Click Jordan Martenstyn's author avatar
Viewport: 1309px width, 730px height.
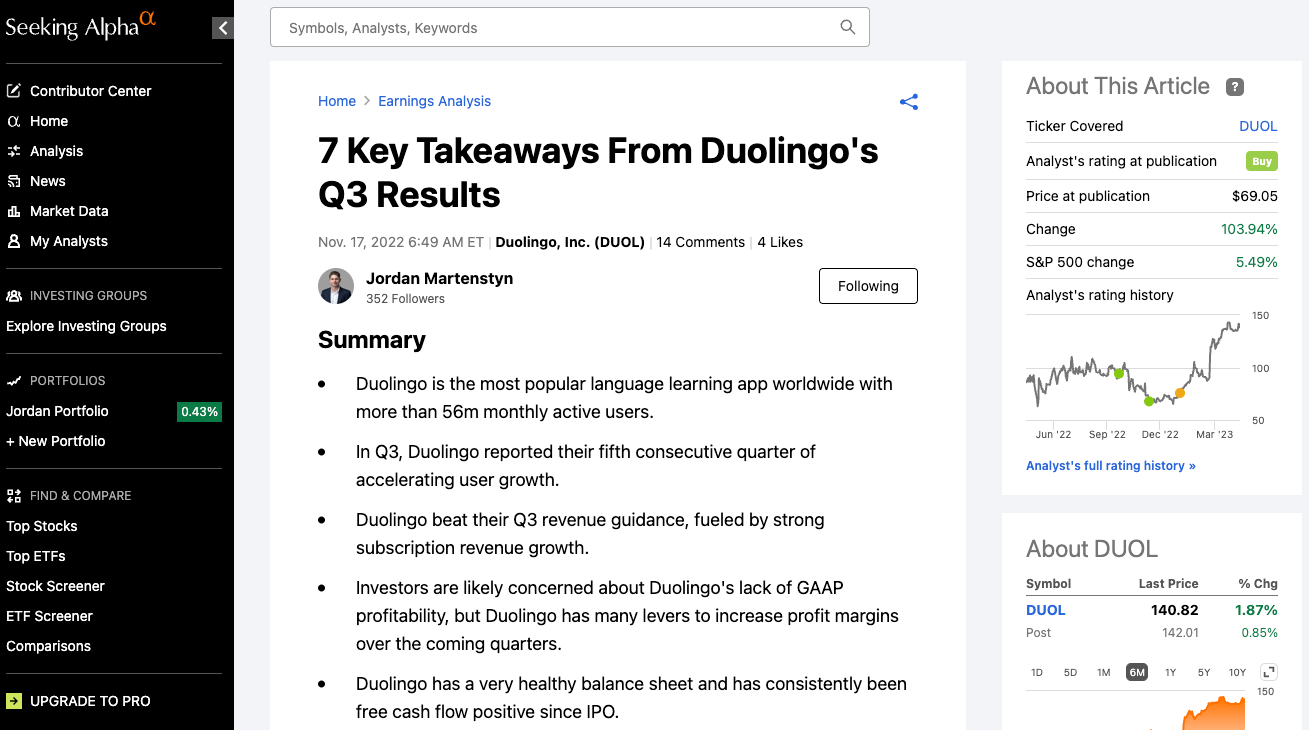point(336,286)
